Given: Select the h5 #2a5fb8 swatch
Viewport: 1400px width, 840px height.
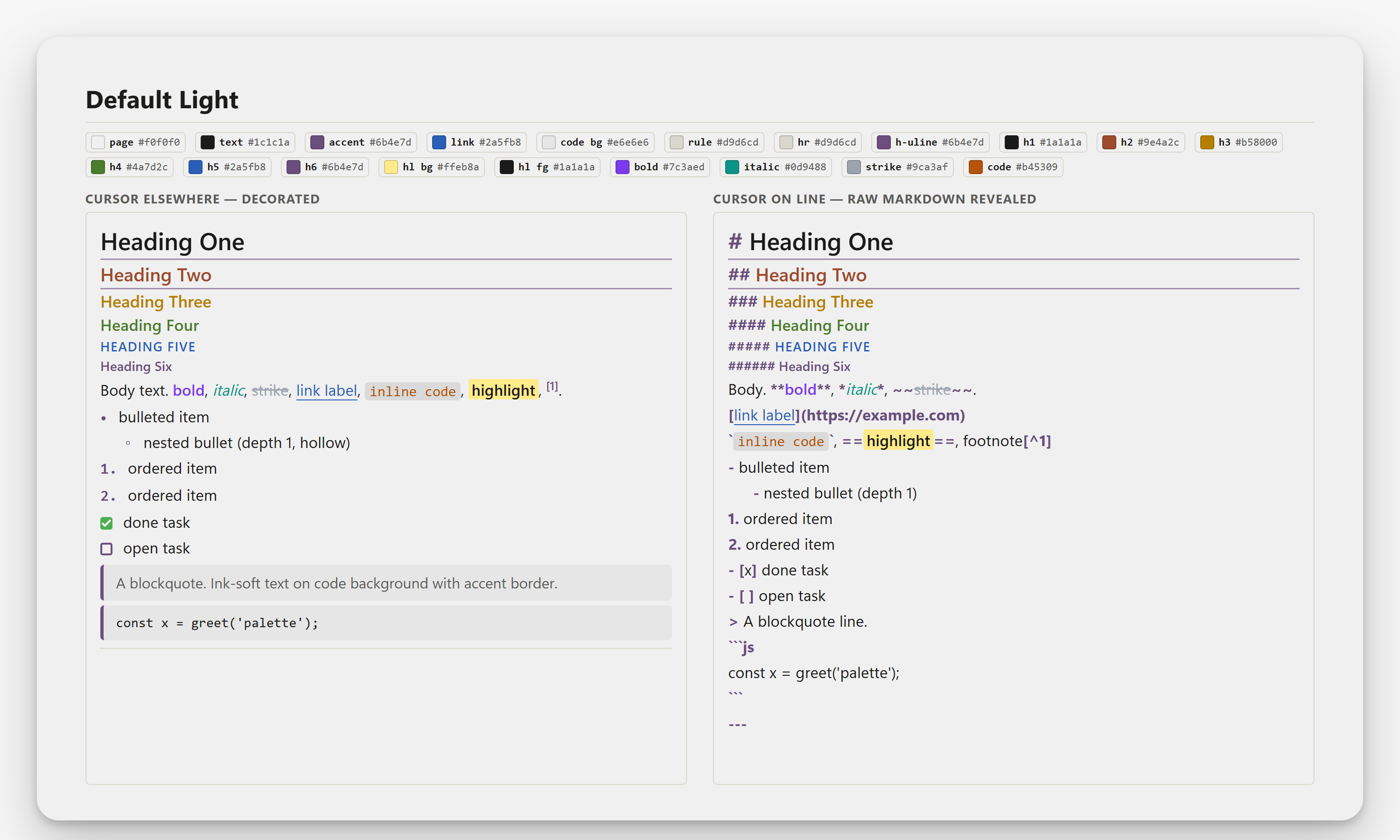Looking at the screenshot, I should 227,167.
